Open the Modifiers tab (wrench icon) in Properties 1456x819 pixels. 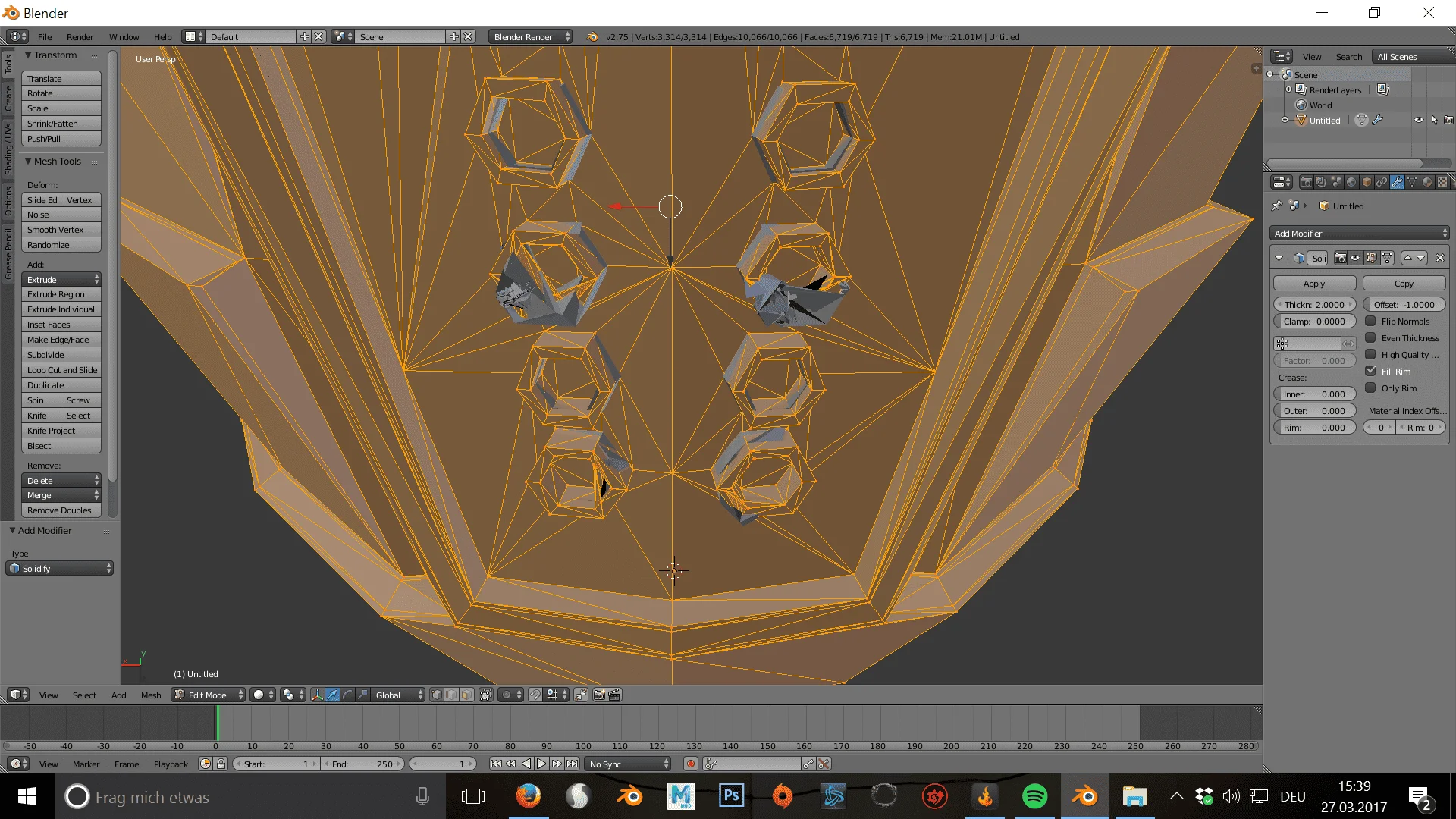click(x=1398, y=181)
